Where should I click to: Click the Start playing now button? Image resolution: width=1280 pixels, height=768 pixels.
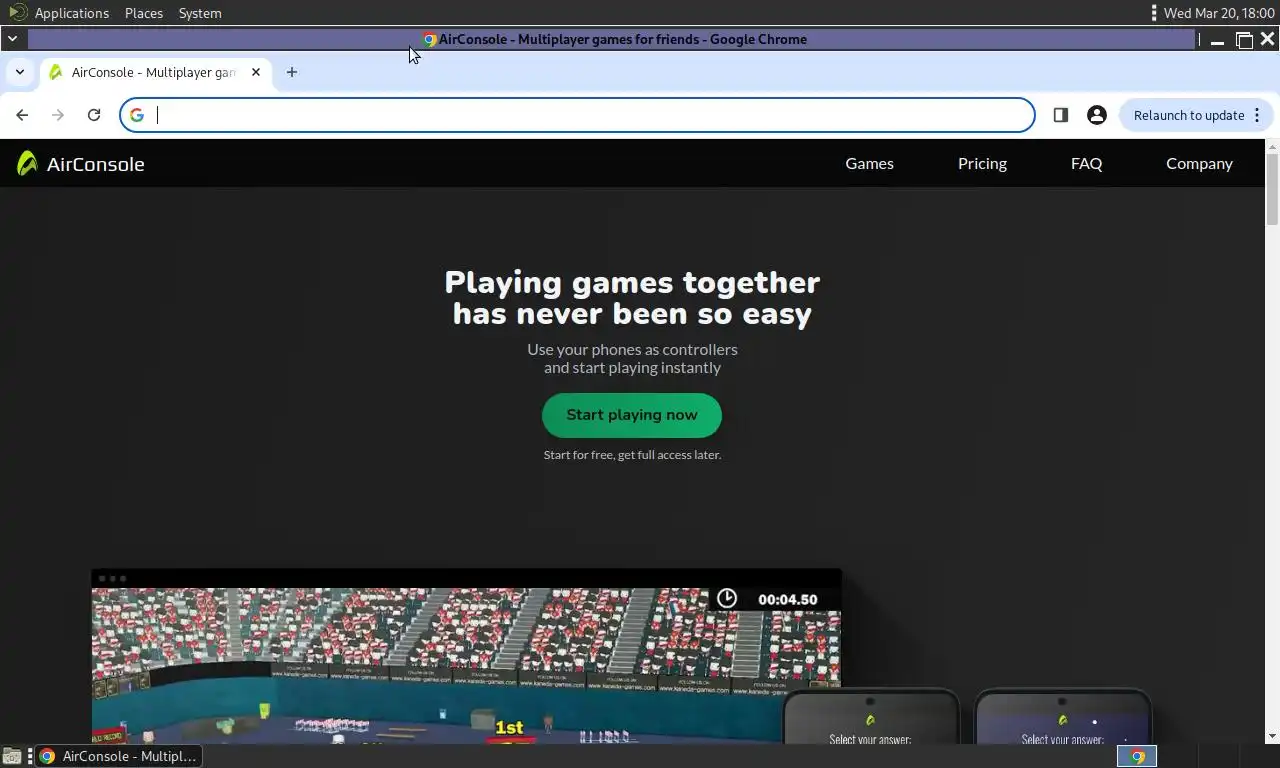pos(632,415)
